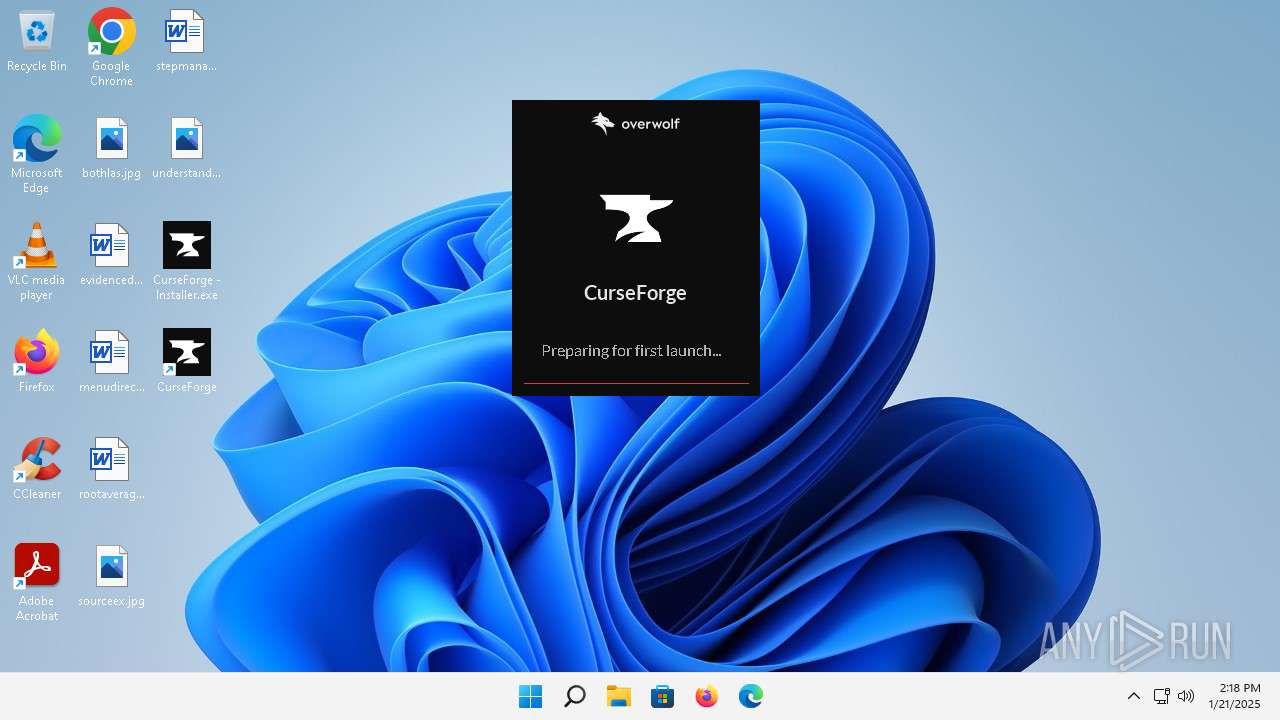Open Microsoft Store from the taskbar
The width and height of the screenshot is (1280, 720).
tap(662, 696)
